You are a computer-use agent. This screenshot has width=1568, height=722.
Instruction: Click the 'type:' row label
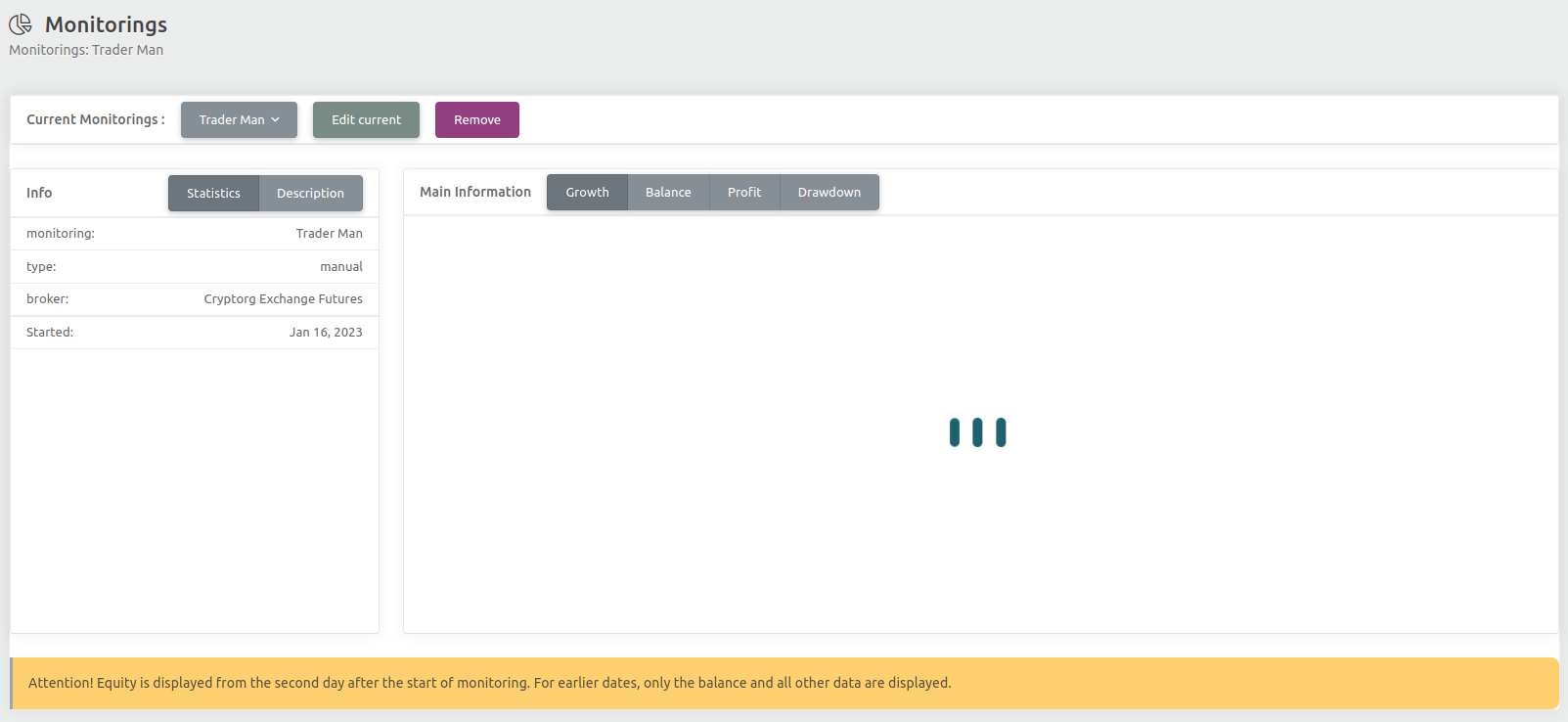(x=41, y=266)
